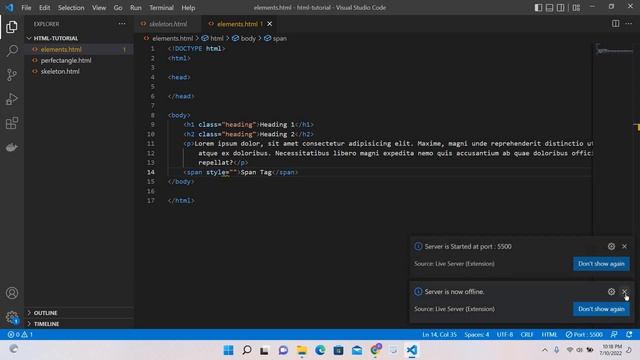
Task: Open perfectangle.html in the explorer
Action: pyautogui.click(x=79, y=60)
